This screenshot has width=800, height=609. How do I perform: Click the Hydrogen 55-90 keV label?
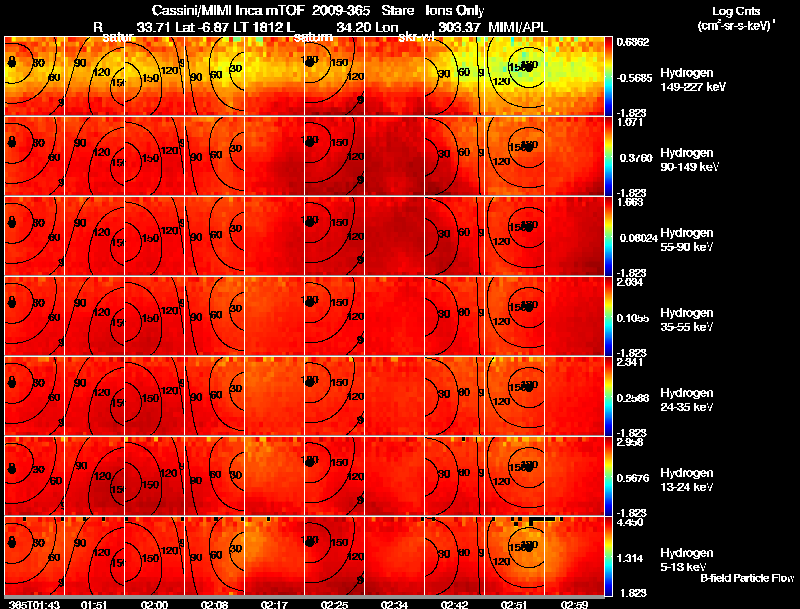tap(687, 240)
